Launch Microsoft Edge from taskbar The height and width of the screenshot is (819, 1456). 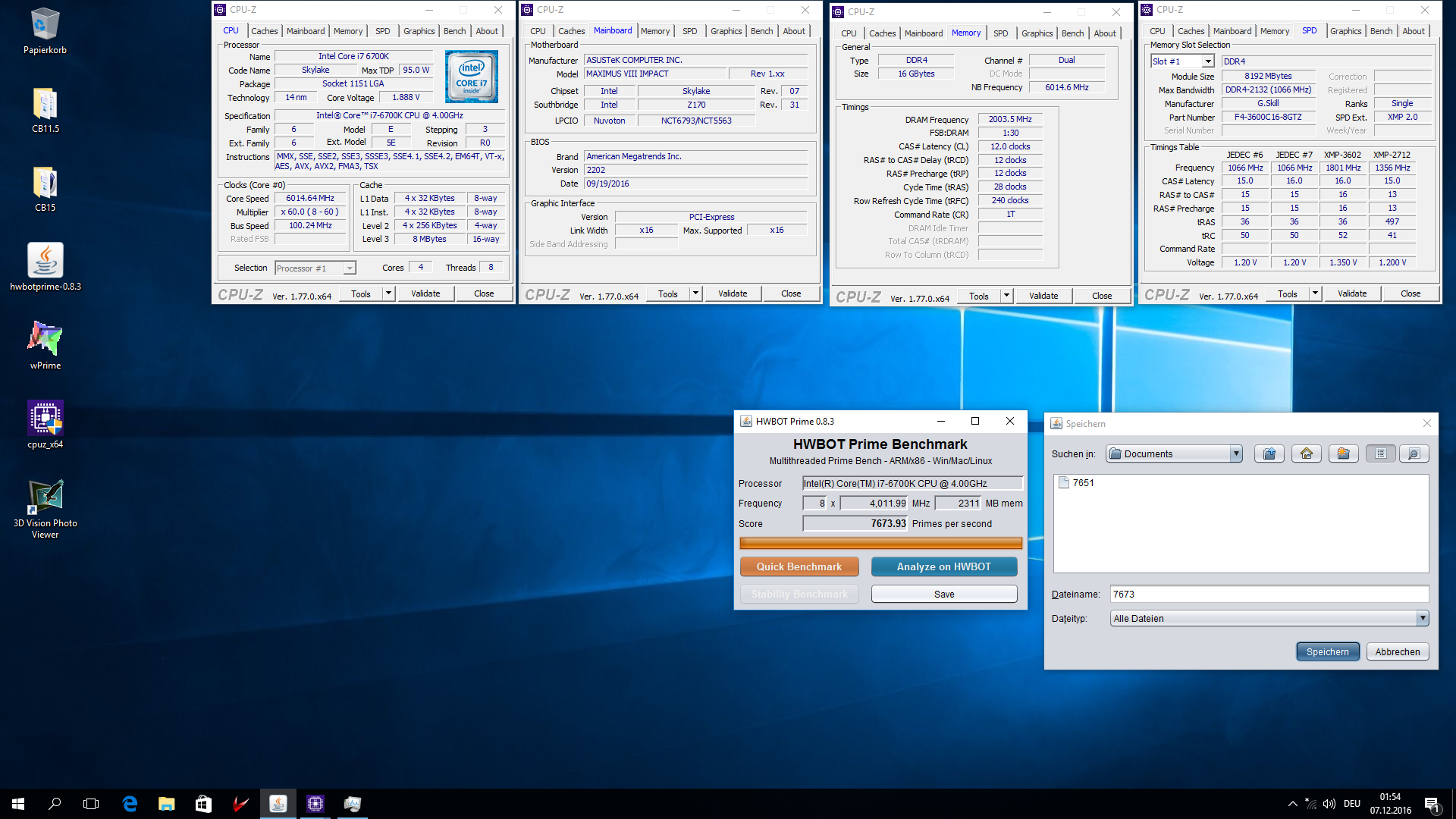pos(130,804)
